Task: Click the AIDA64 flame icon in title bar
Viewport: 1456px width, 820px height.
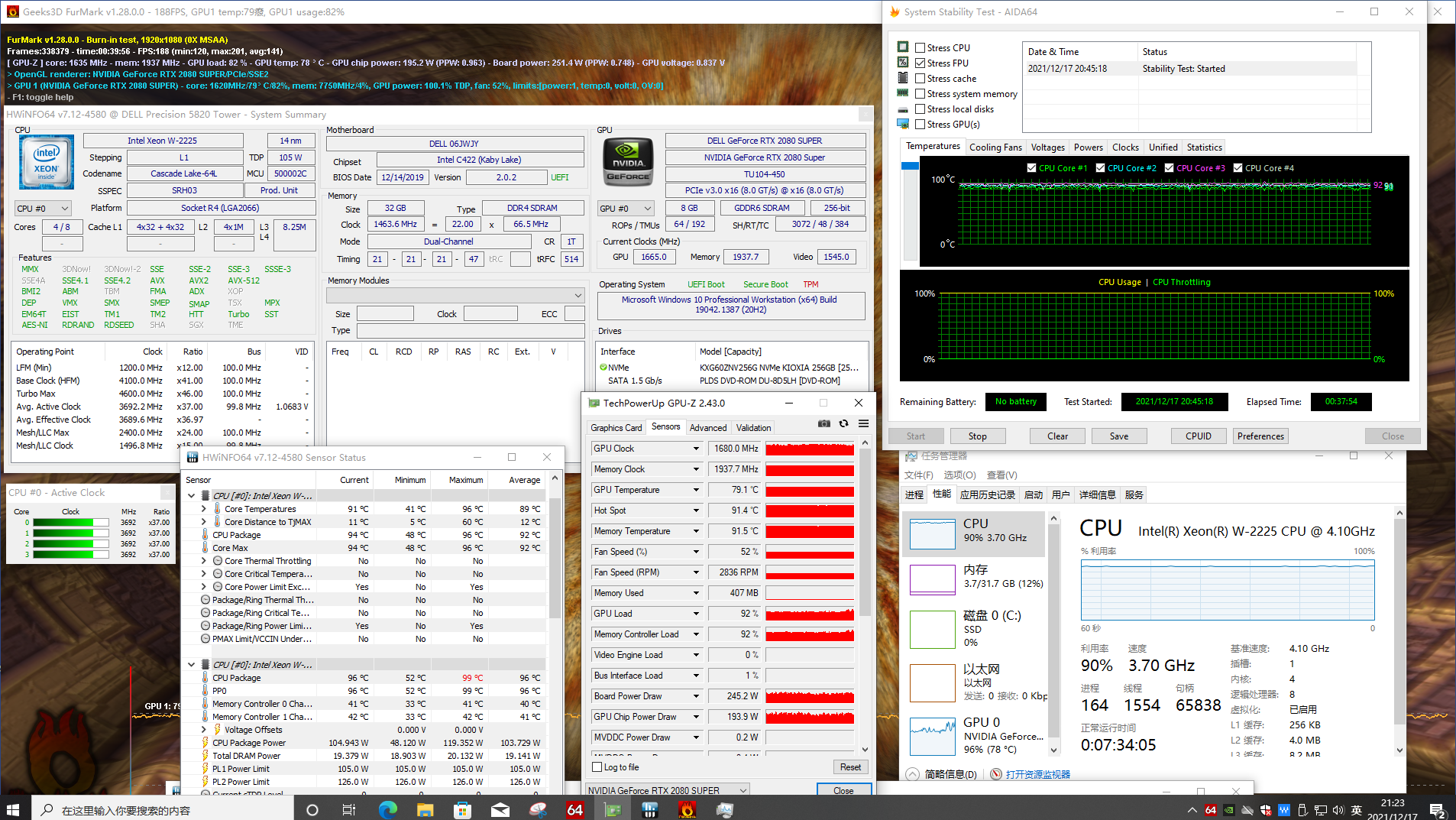Action: click(895, 11)
